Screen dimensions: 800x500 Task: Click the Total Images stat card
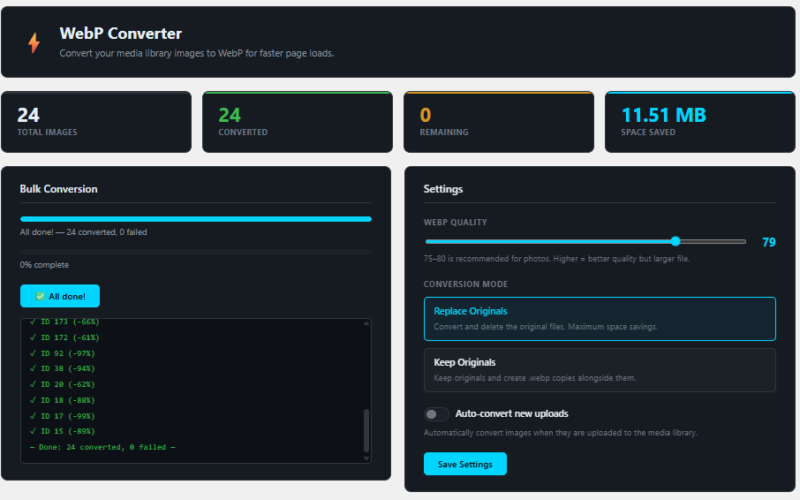point(96,122)
